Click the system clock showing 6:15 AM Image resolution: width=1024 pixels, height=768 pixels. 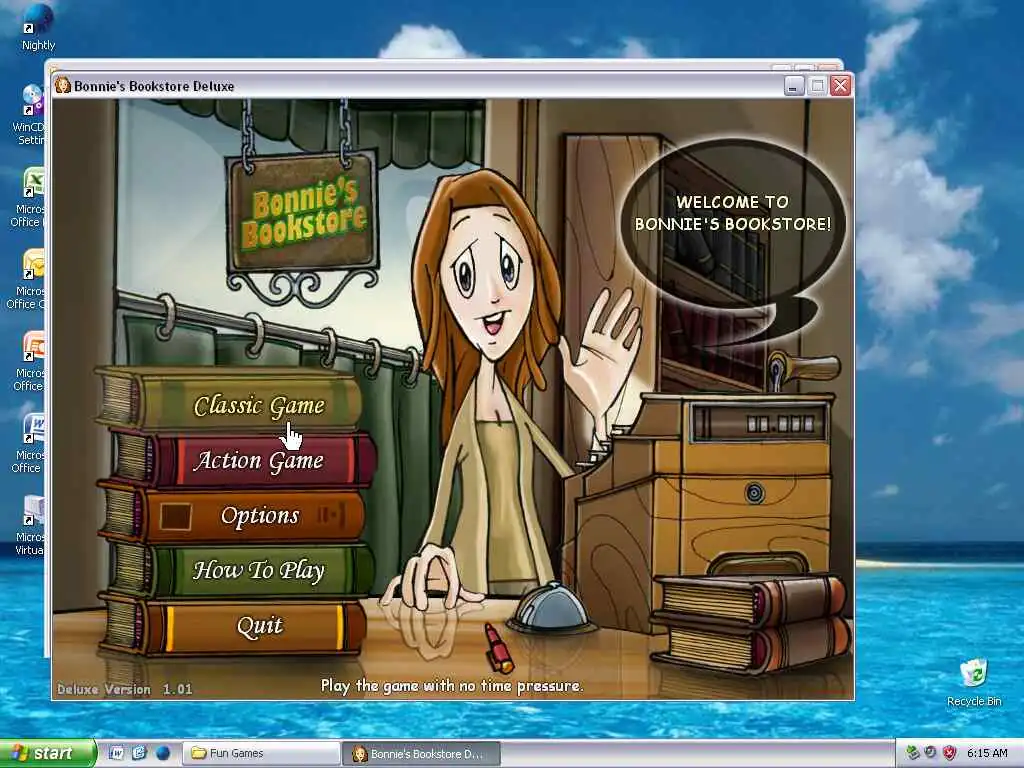tap(987, 753)
